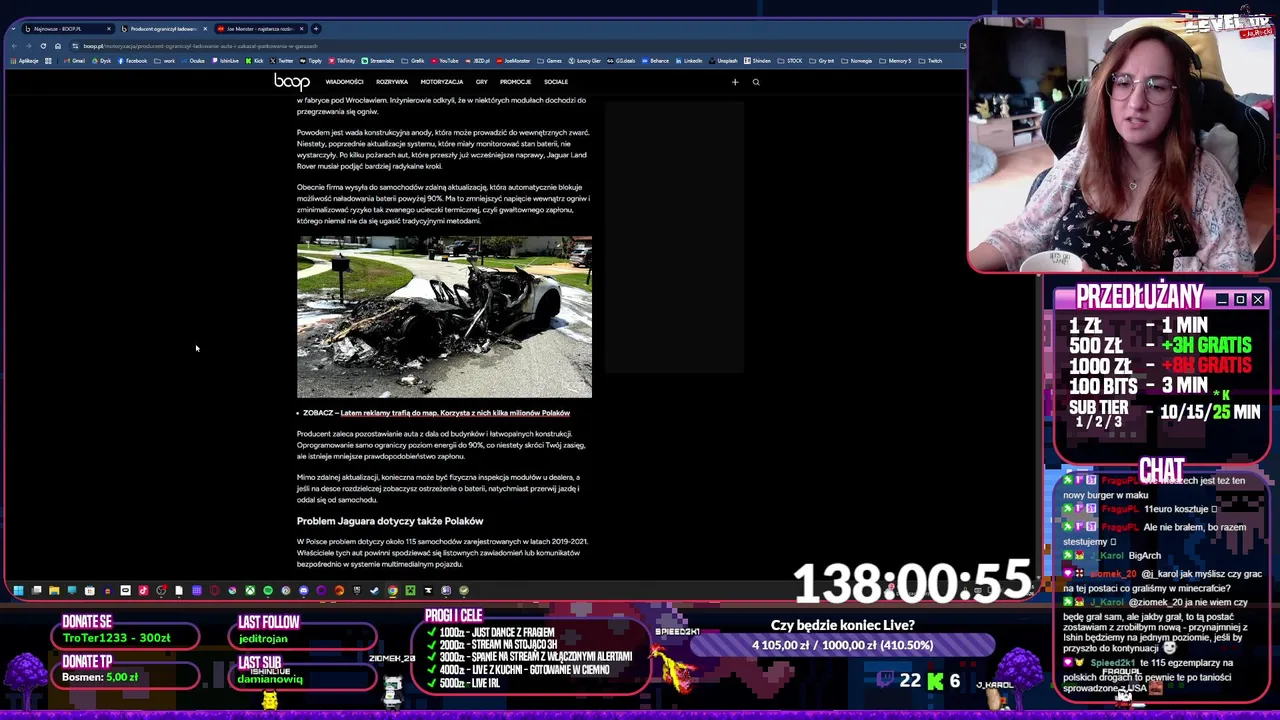
Task: Open the GG.deals bookmark
Action: (621, 61)
